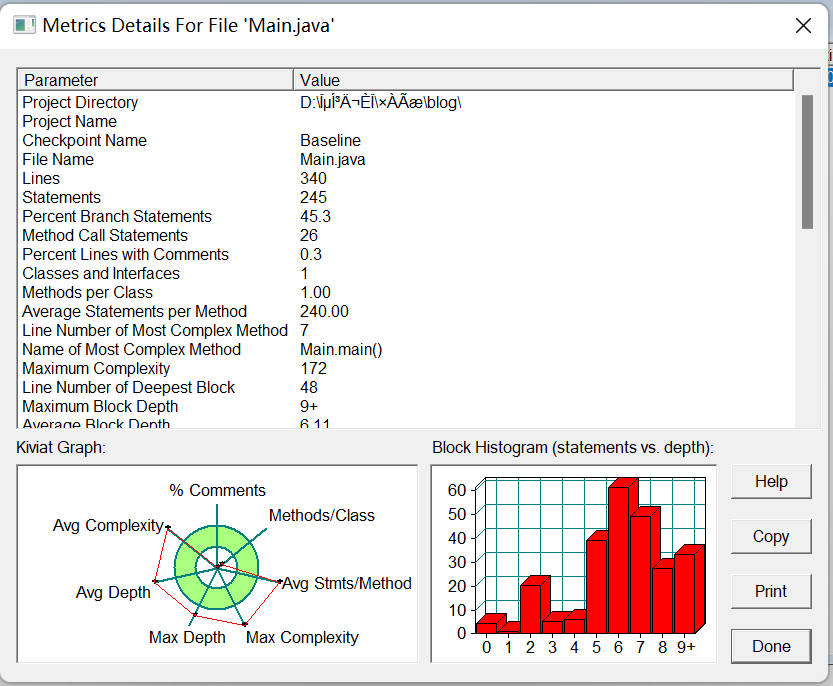The width and height of the screenshot is (833, 686).
Task: Select the Project Name row
Action: (407, 121)
